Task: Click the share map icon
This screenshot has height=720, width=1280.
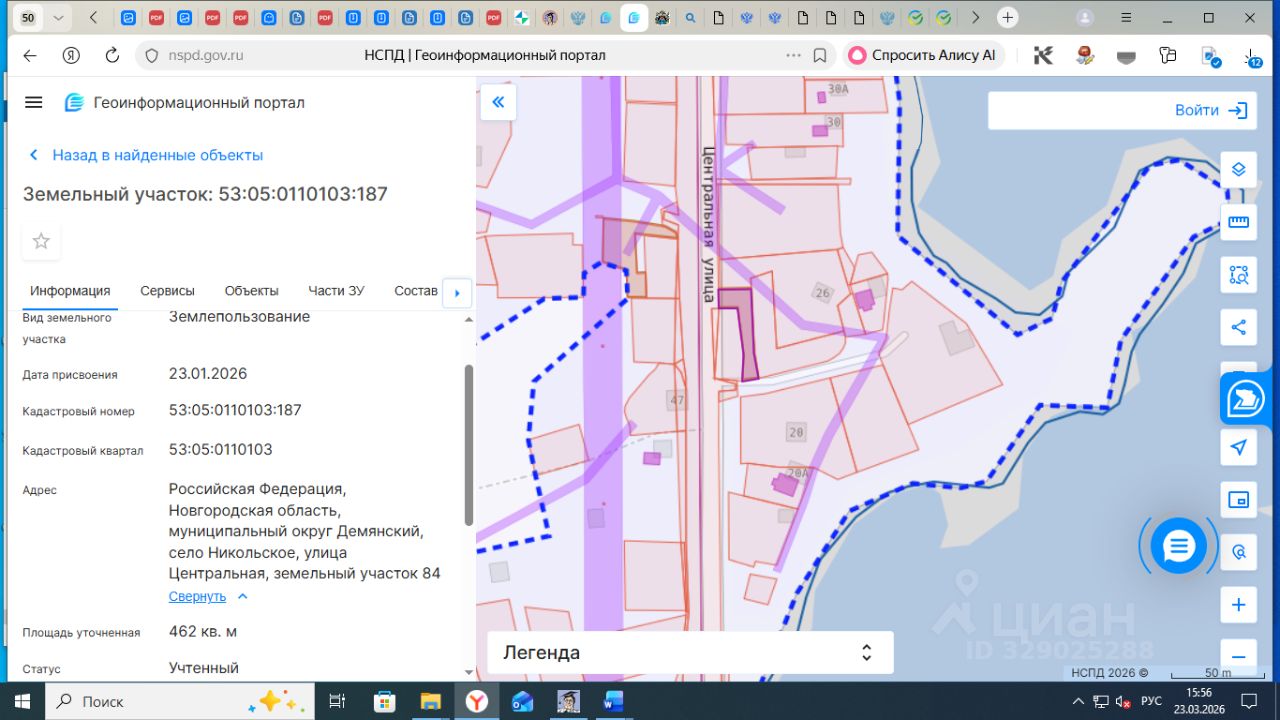Action: (x=1238, y=327)
